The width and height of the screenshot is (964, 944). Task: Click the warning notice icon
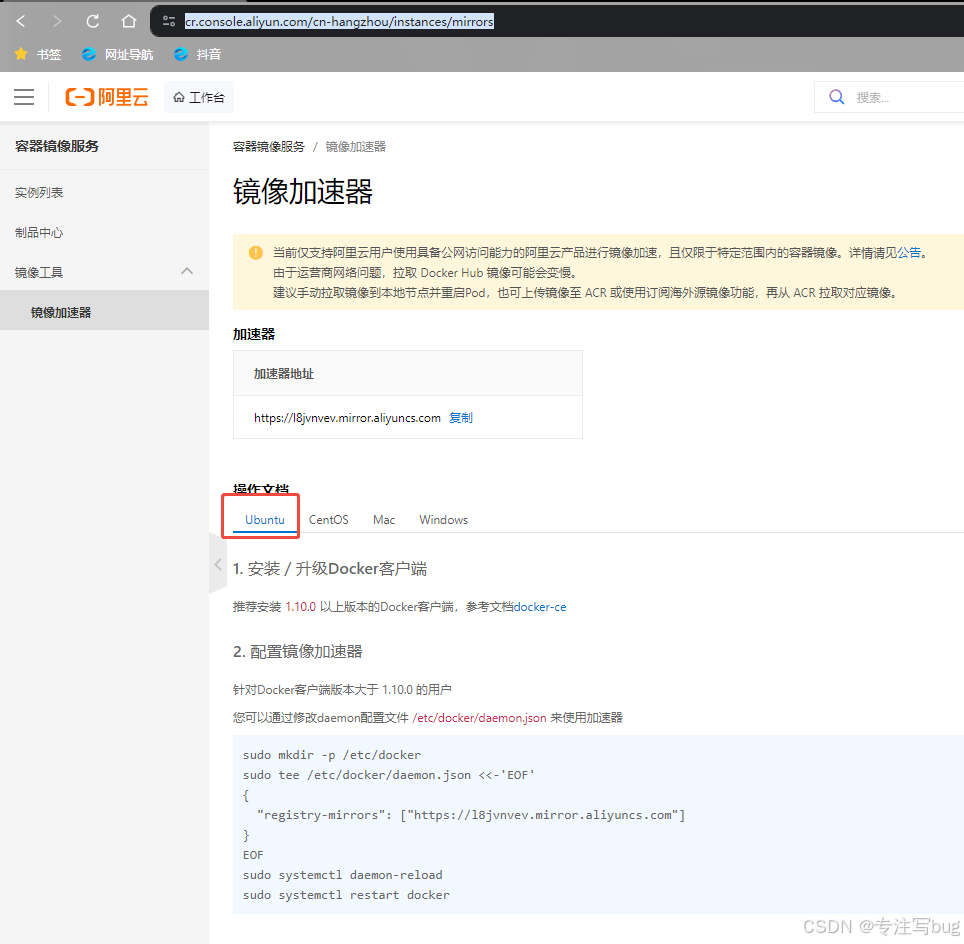pyautogui.click(x=256, y=253)
